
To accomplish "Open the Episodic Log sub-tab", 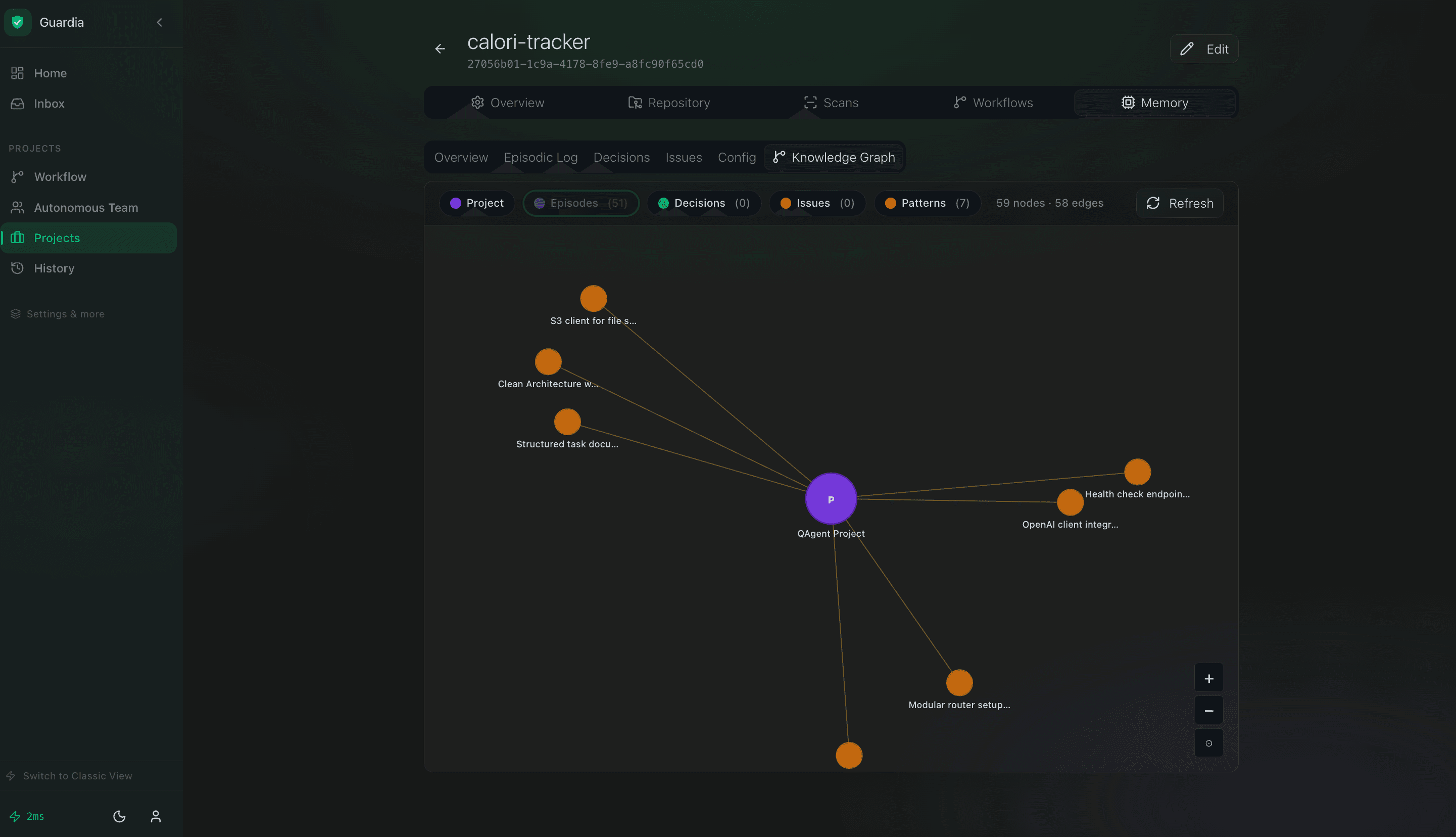I will tap(541, 158).
